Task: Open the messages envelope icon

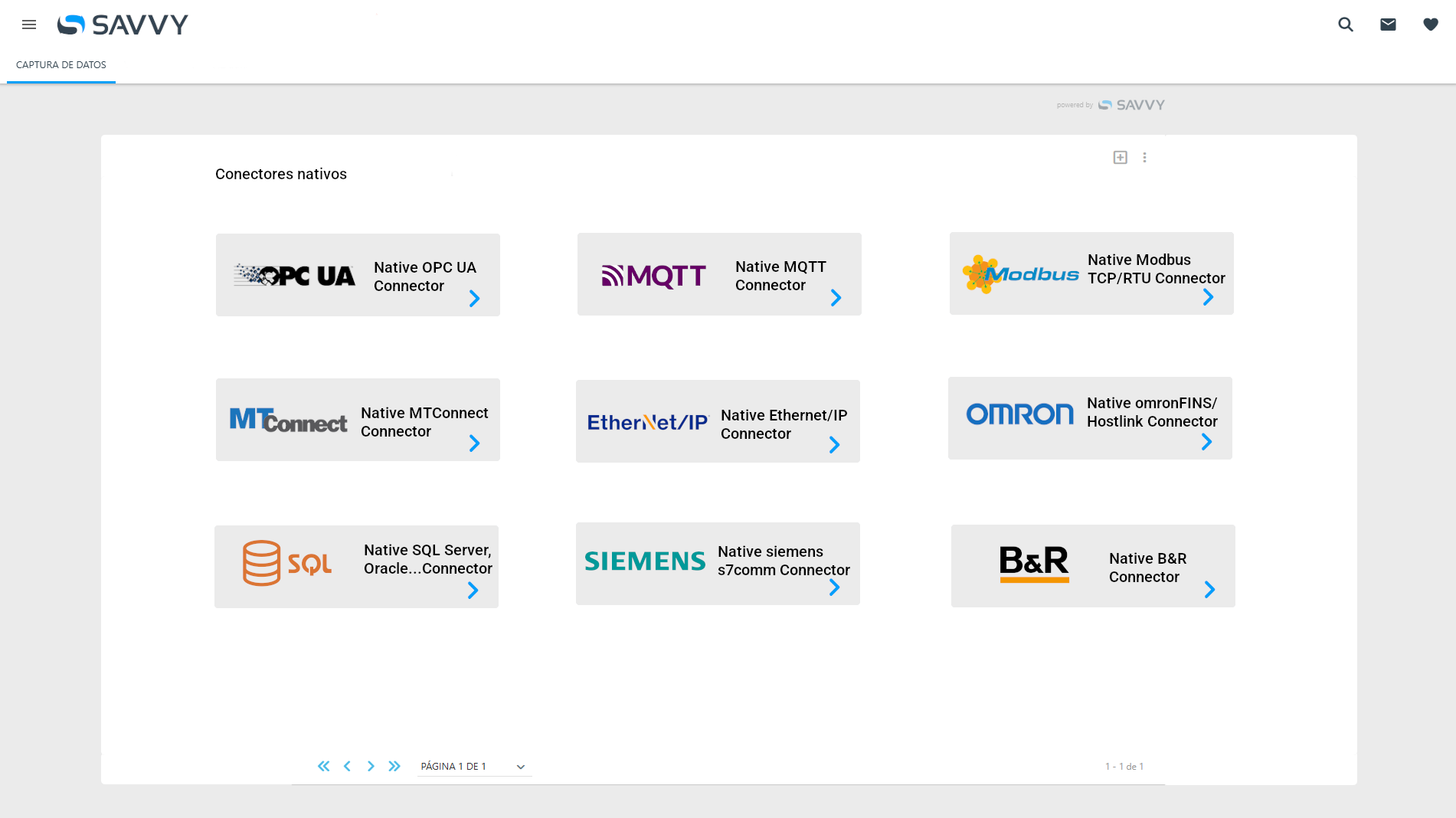Action: (1388, 25)
